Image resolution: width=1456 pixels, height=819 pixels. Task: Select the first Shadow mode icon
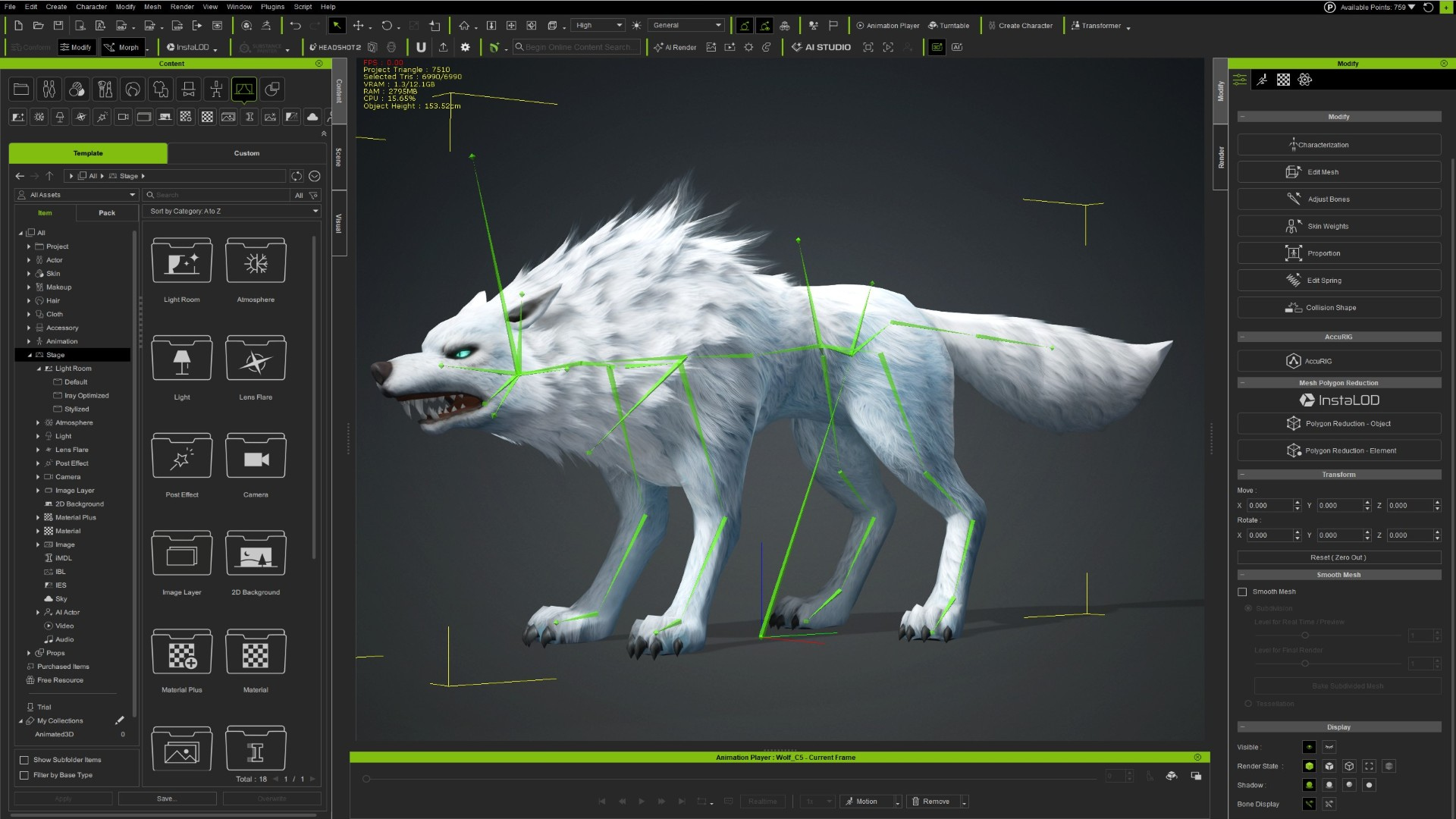[1309, 785]
